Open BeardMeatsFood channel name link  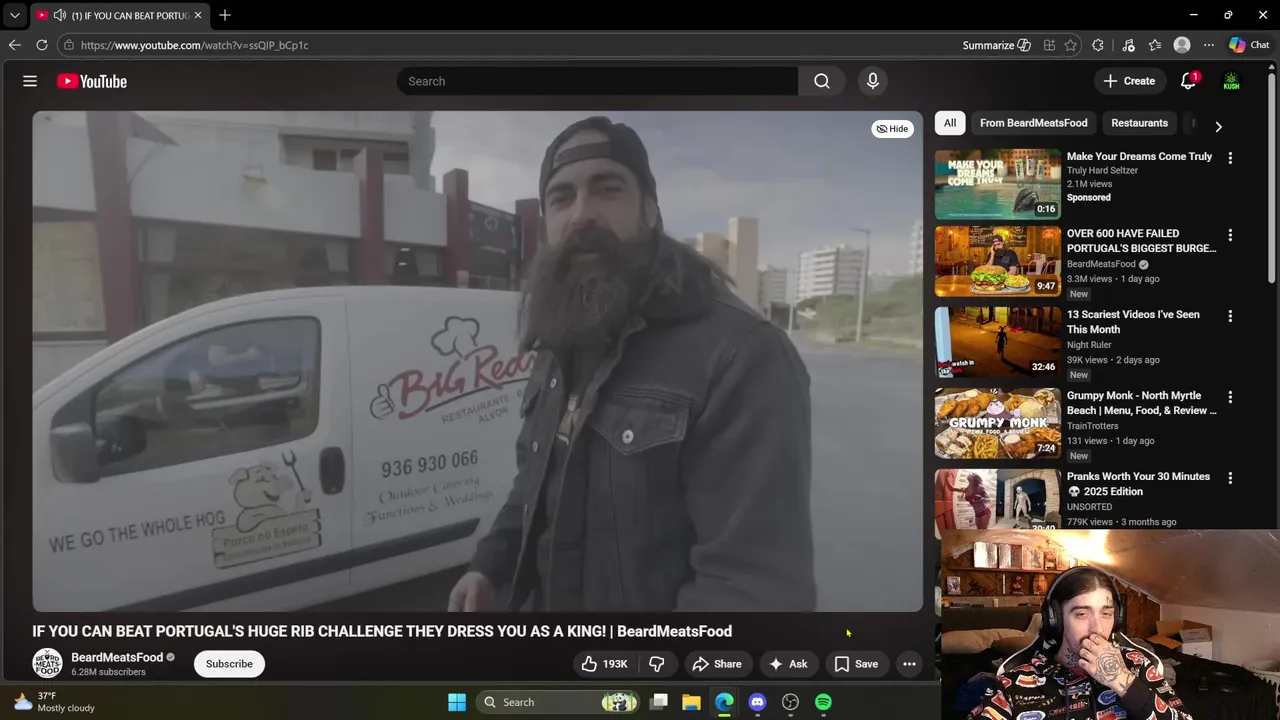(x=117, y=657)
